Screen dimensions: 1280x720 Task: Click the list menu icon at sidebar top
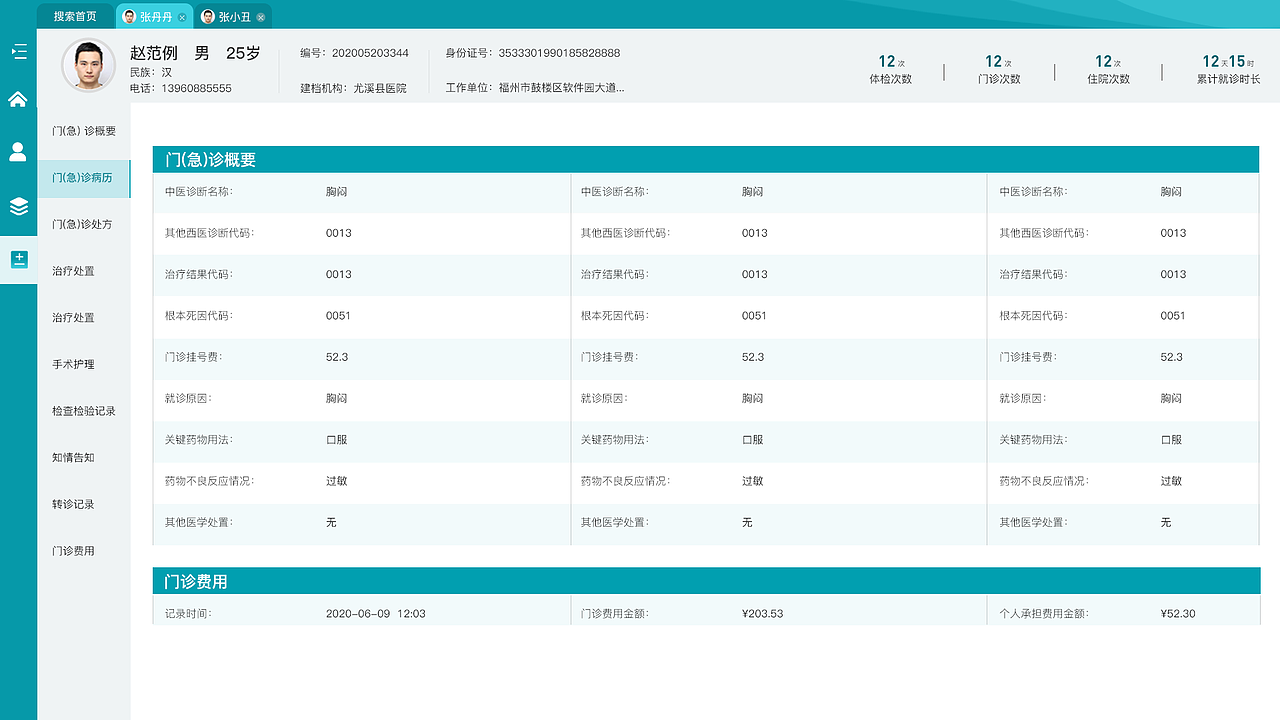coord(18,50)
